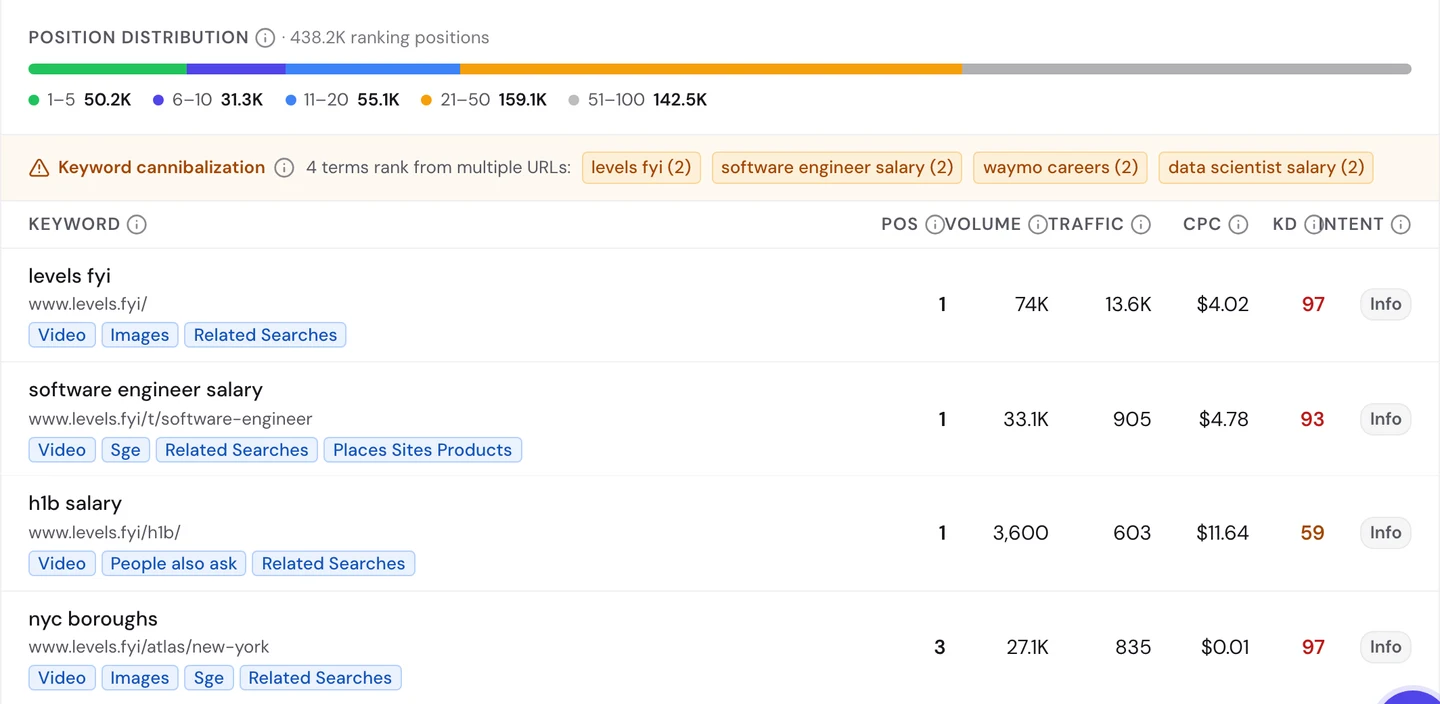Click Sge tag in software engineer row
This screenshot has height=704, width=1440.
125,450
